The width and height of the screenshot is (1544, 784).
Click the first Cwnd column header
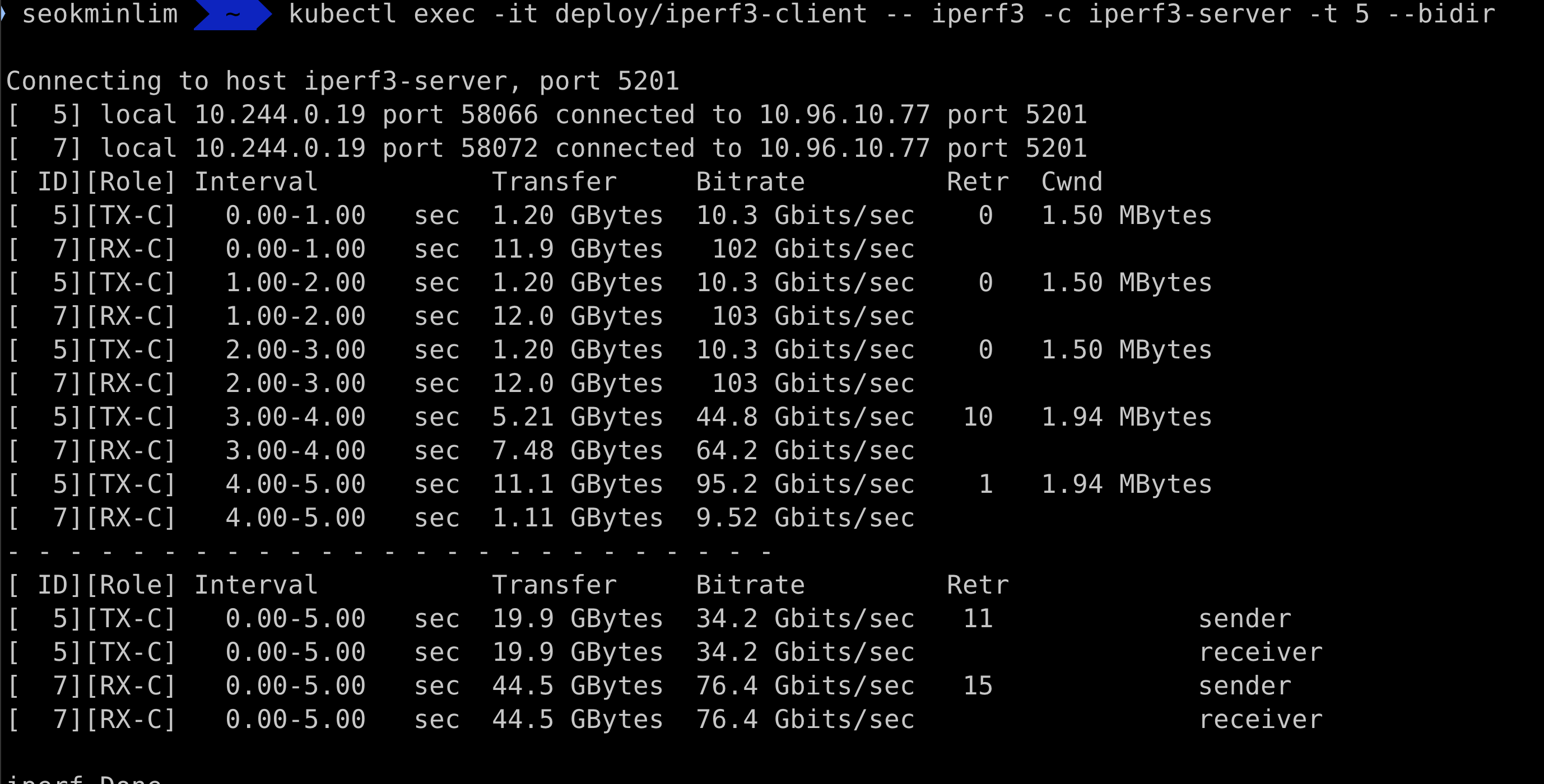pyautogui.click(x=1072, y=181)
